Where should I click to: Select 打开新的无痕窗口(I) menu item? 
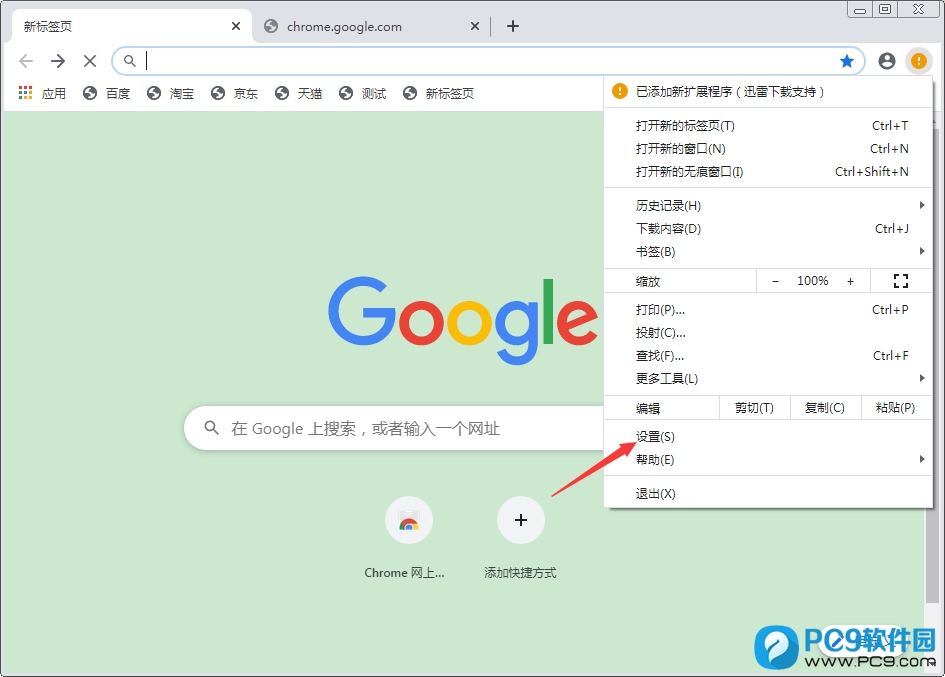click(768, 171)
